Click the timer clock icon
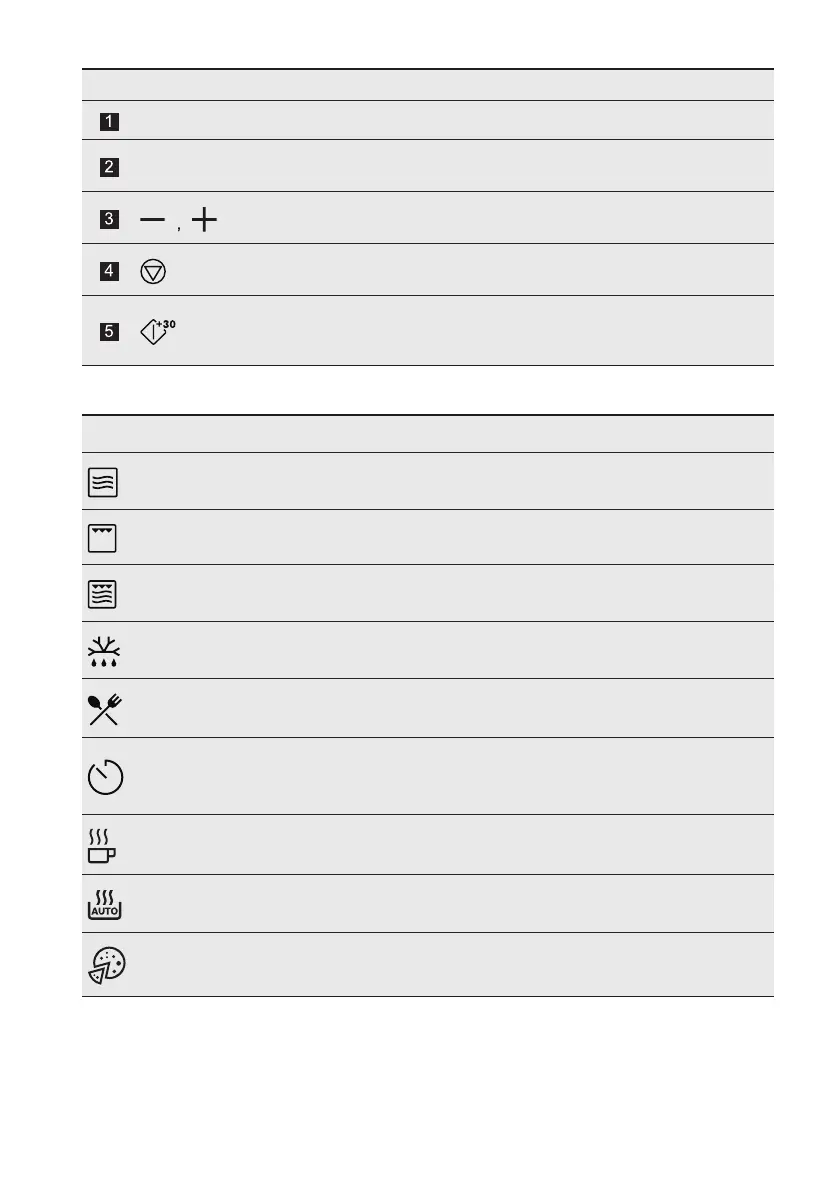Screen dimensions: 822x1191 click(x=106, y=777)
